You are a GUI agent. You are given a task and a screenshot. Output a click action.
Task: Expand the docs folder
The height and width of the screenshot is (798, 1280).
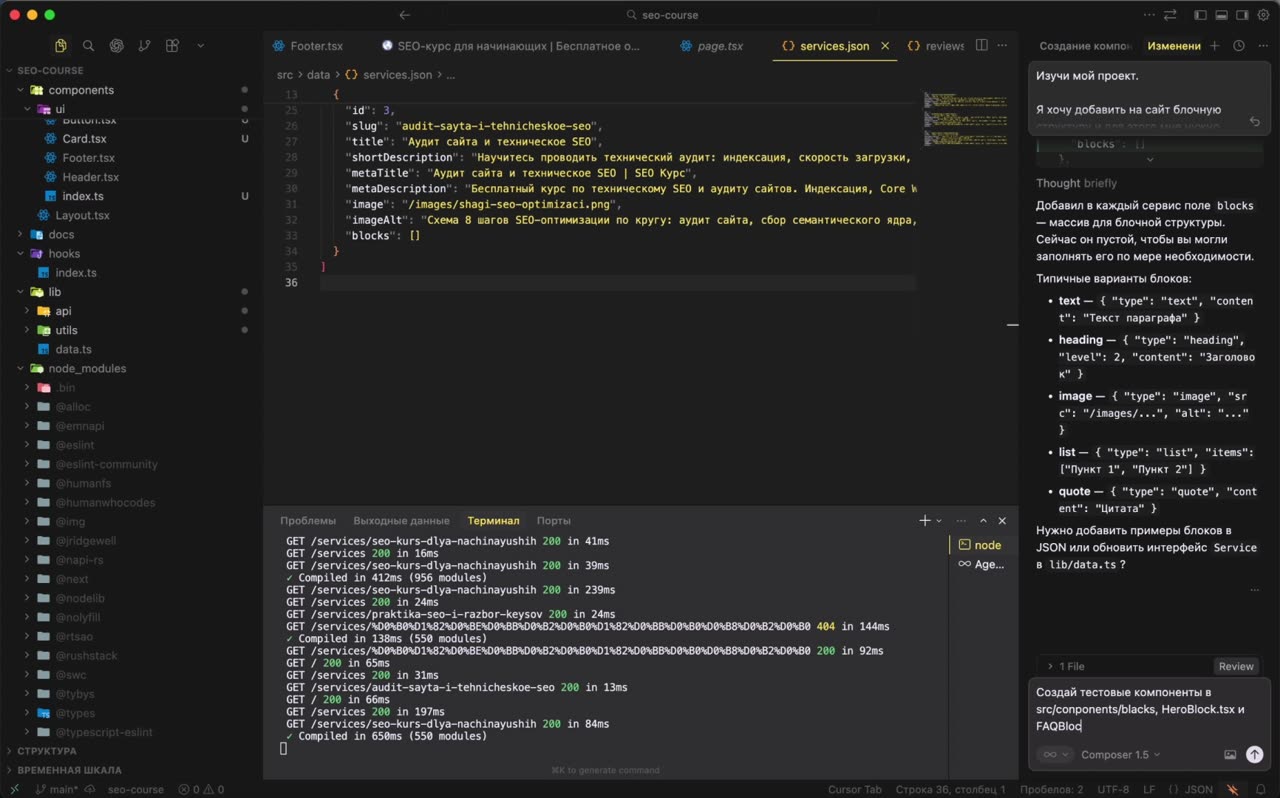click(61, 234)
